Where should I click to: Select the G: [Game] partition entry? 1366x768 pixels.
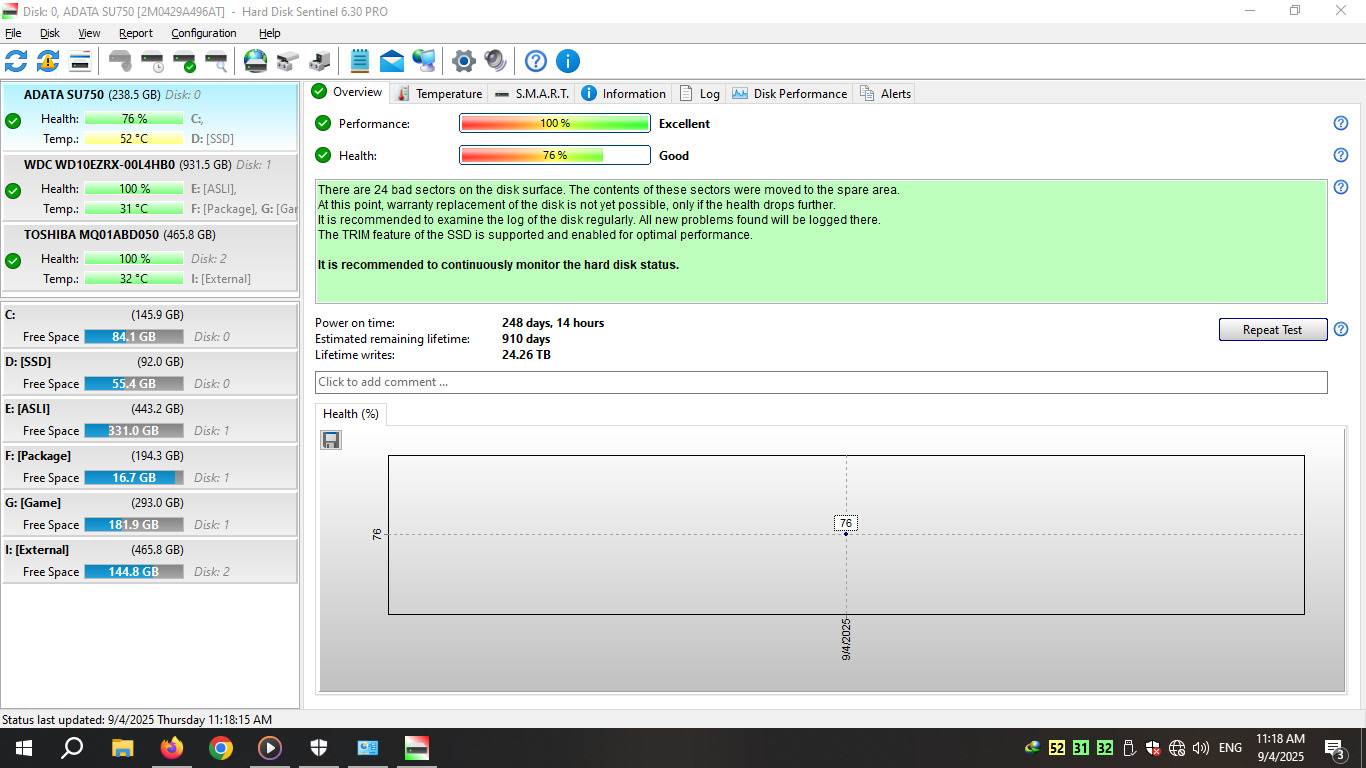tap(150, 513)
